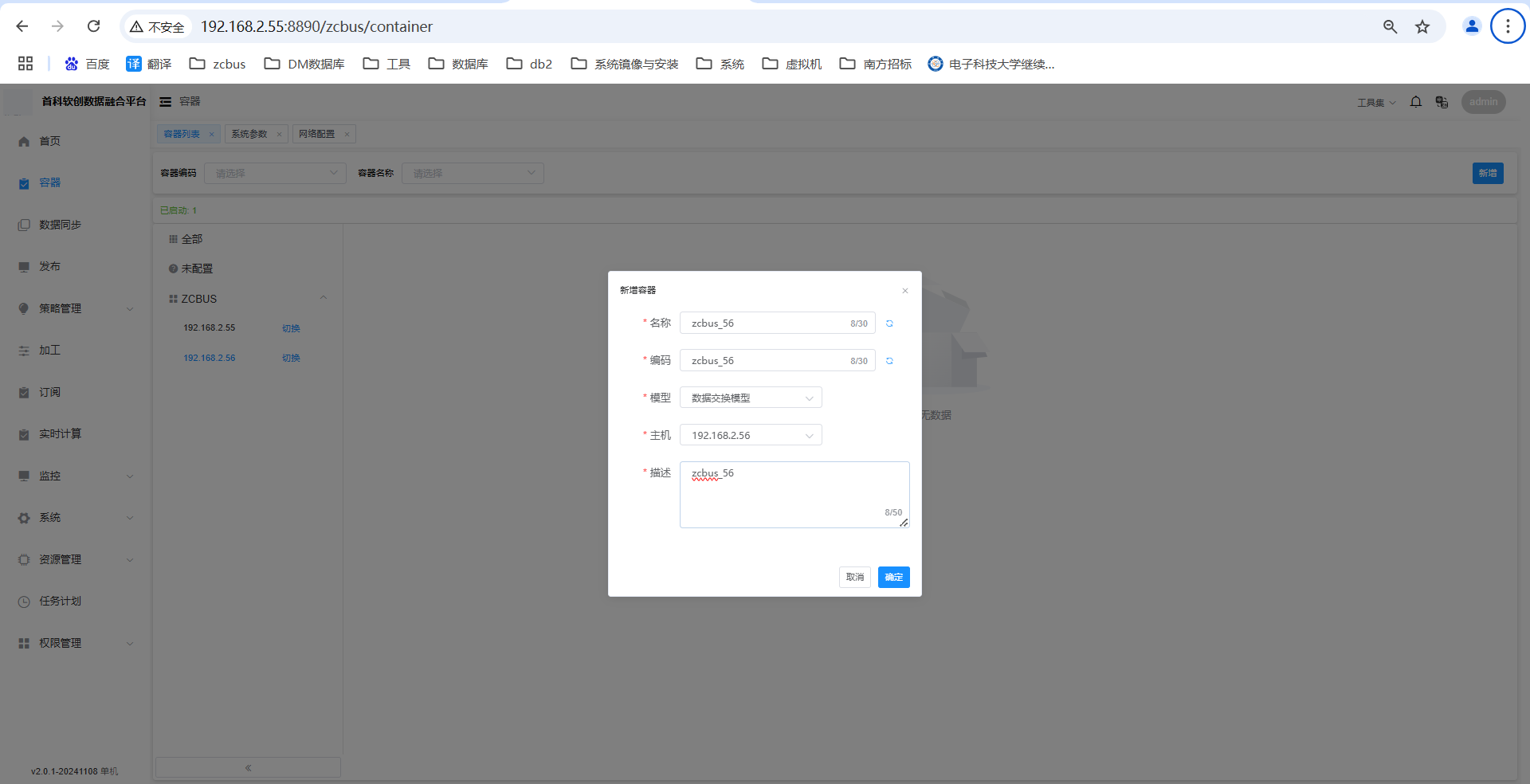The width and height of the screenshot is (1530, 784).
Task: Open the 主机 dropdown showing 192.168.2.56
Action: pos(750,435)
